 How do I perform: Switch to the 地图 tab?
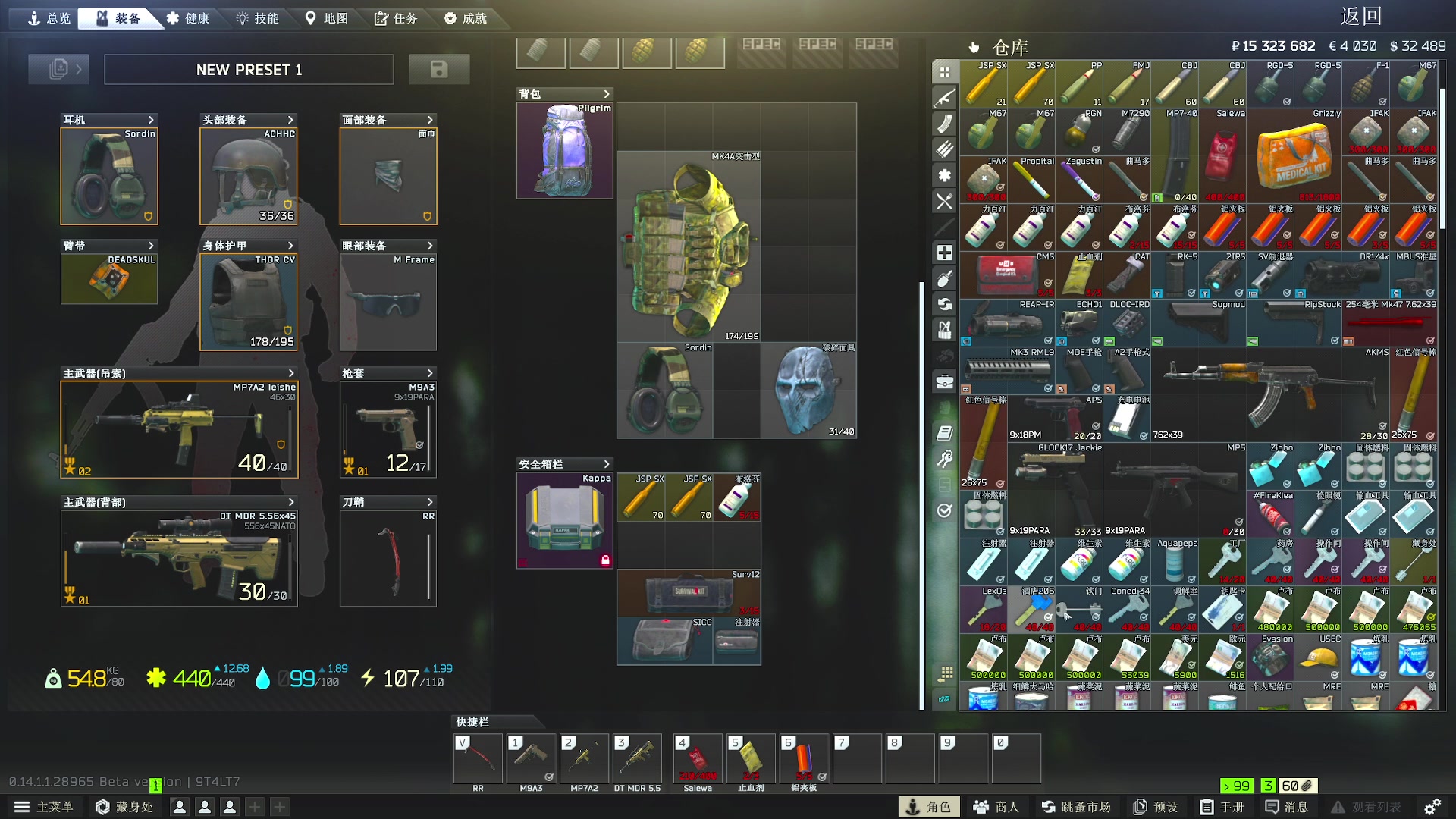point(327,18)
